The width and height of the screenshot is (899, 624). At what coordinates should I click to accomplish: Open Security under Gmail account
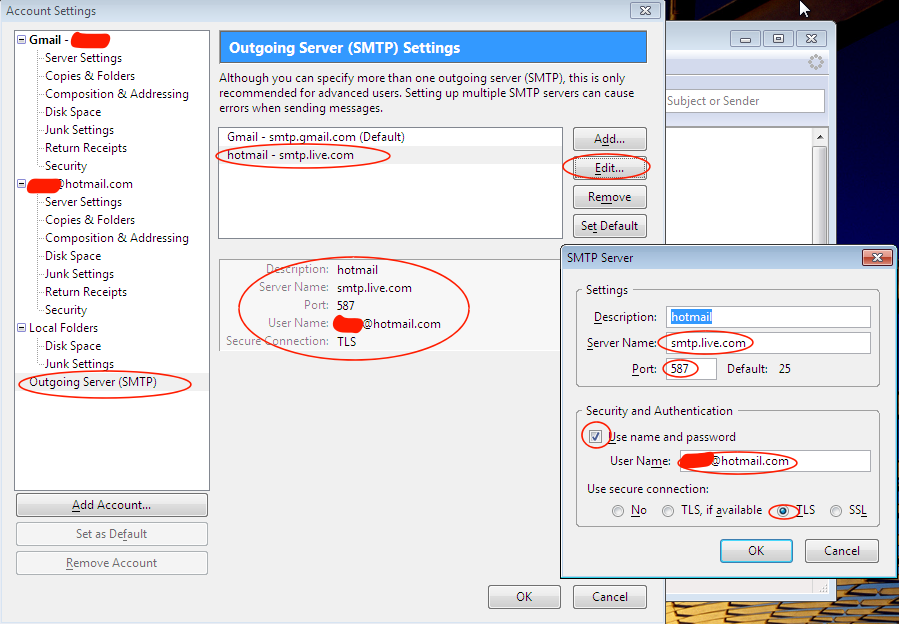click(x=66, y=166)
